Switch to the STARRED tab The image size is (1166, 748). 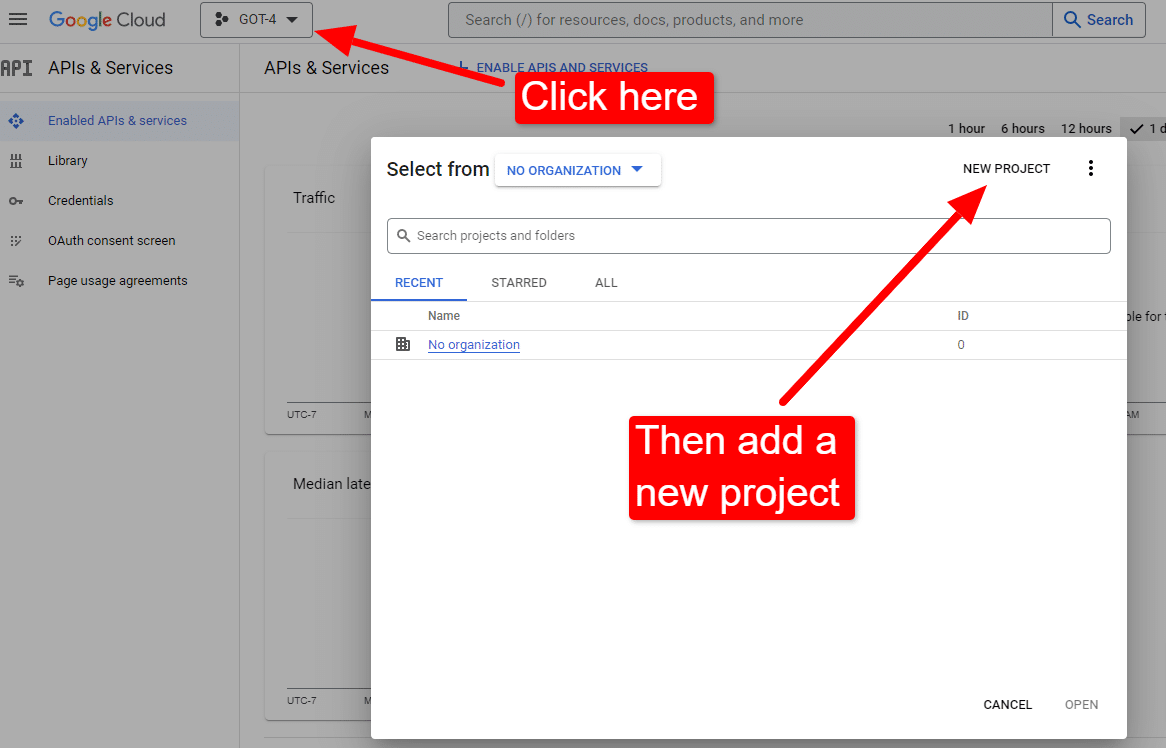519,282
